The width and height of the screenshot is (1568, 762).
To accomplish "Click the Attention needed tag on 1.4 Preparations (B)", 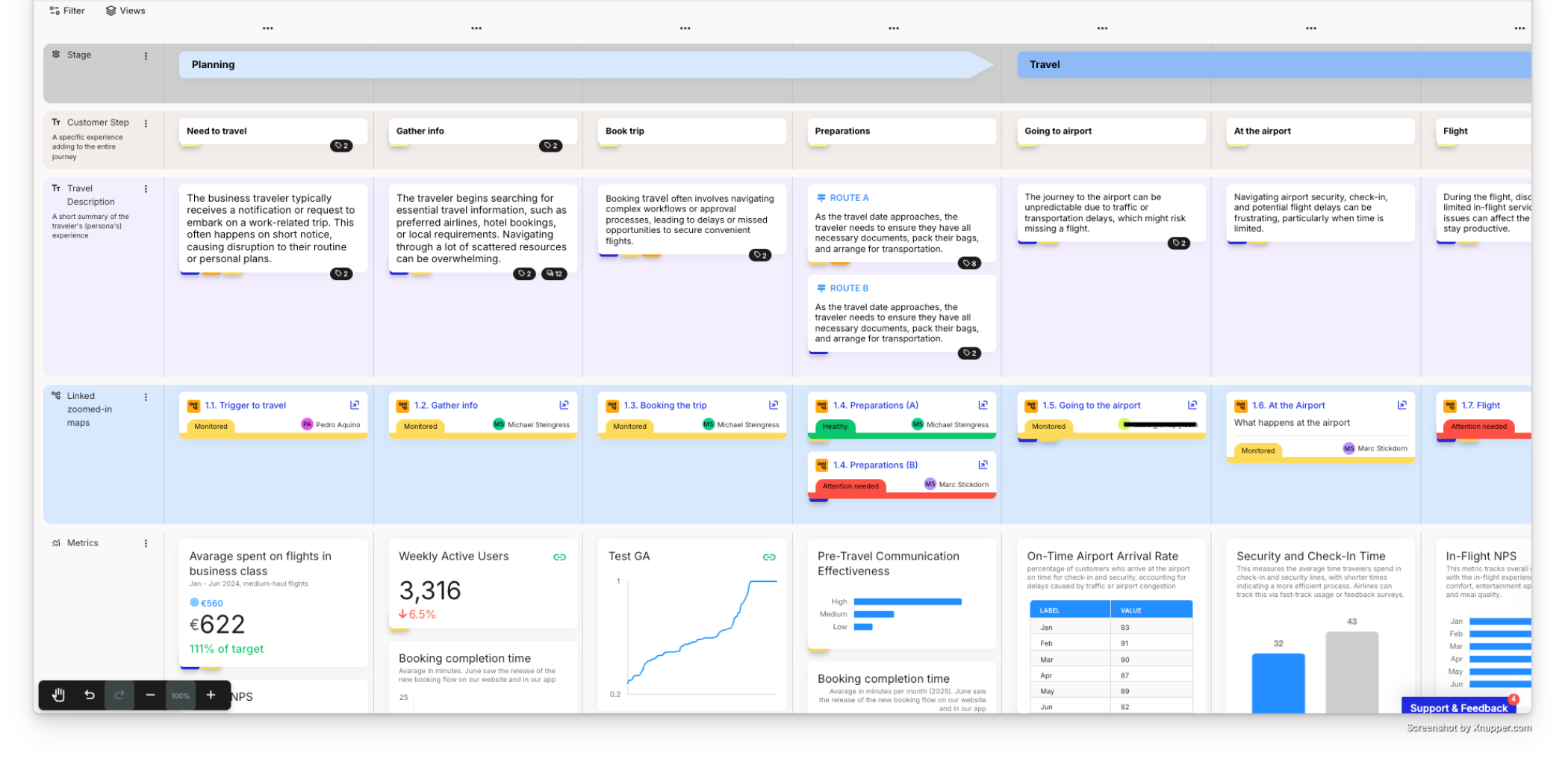I will click(x=850, y=486).
